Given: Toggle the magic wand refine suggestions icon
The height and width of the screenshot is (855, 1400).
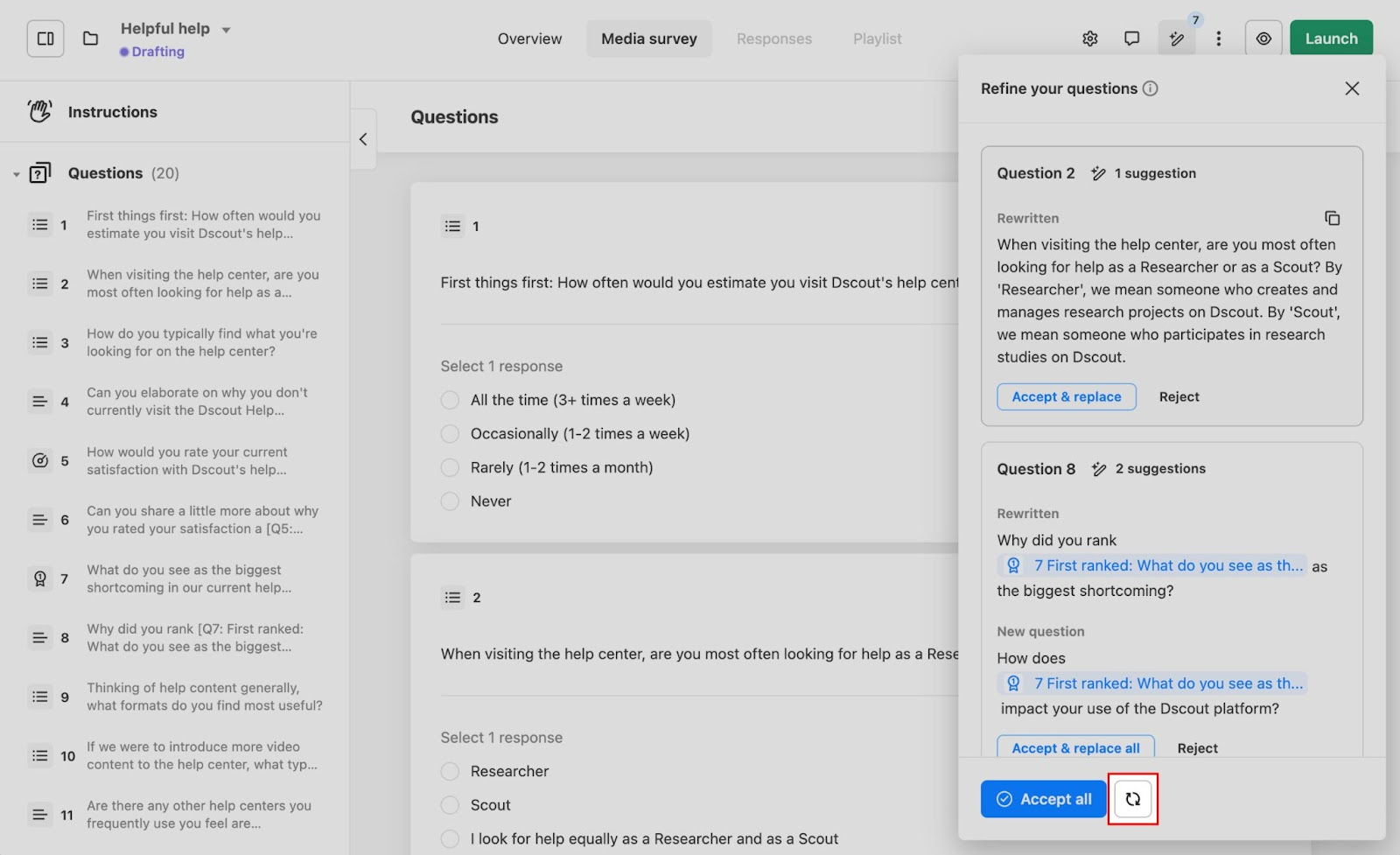Looking at the screenshot, I should click(x=1177, y=39).
